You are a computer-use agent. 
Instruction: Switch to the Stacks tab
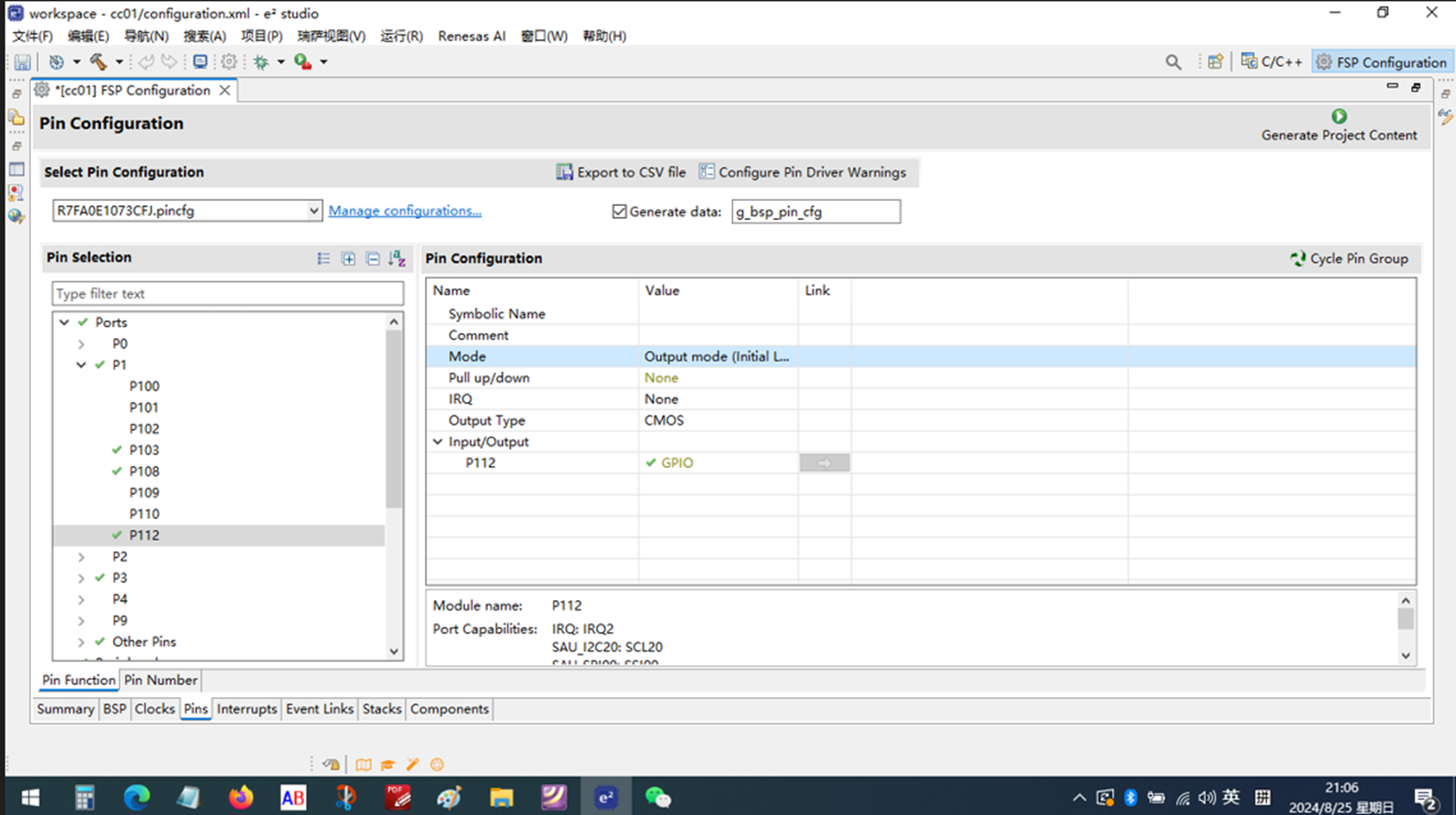382,709
